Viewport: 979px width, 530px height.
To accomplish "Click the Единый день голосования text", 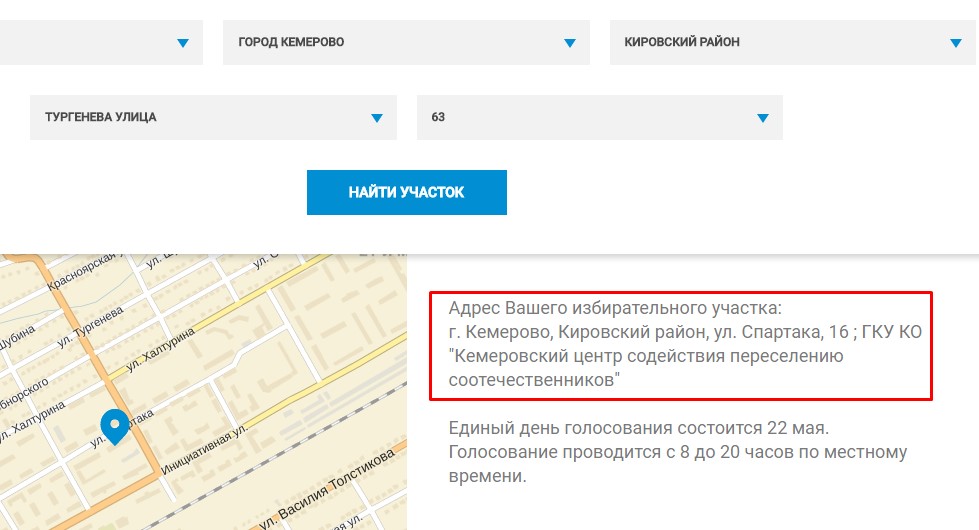I will click(639, 428).
